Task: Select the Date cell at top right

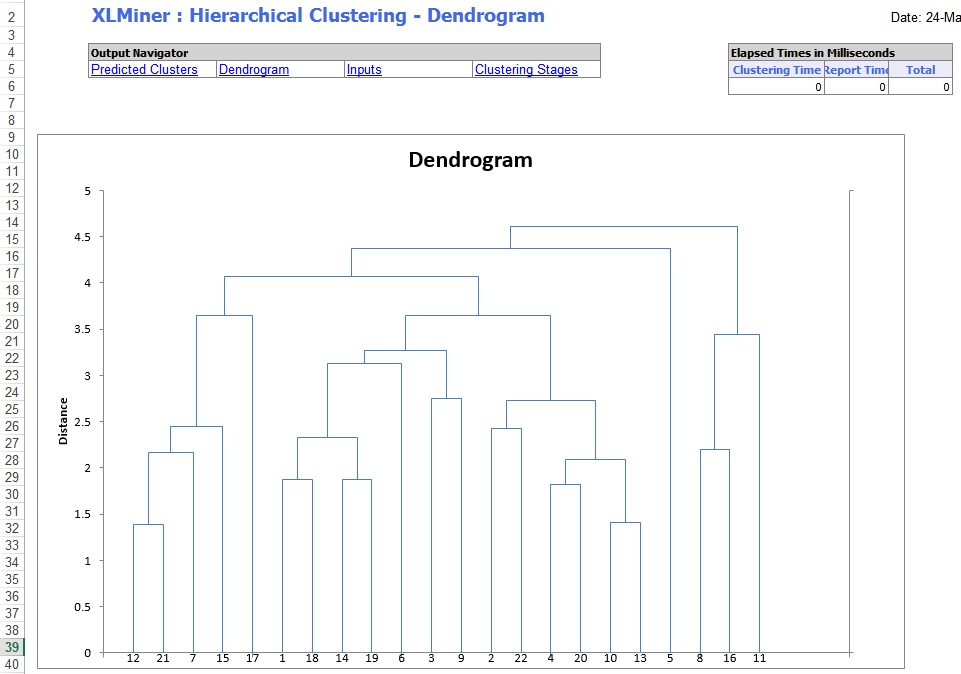Action: click(x=924, y=17)
